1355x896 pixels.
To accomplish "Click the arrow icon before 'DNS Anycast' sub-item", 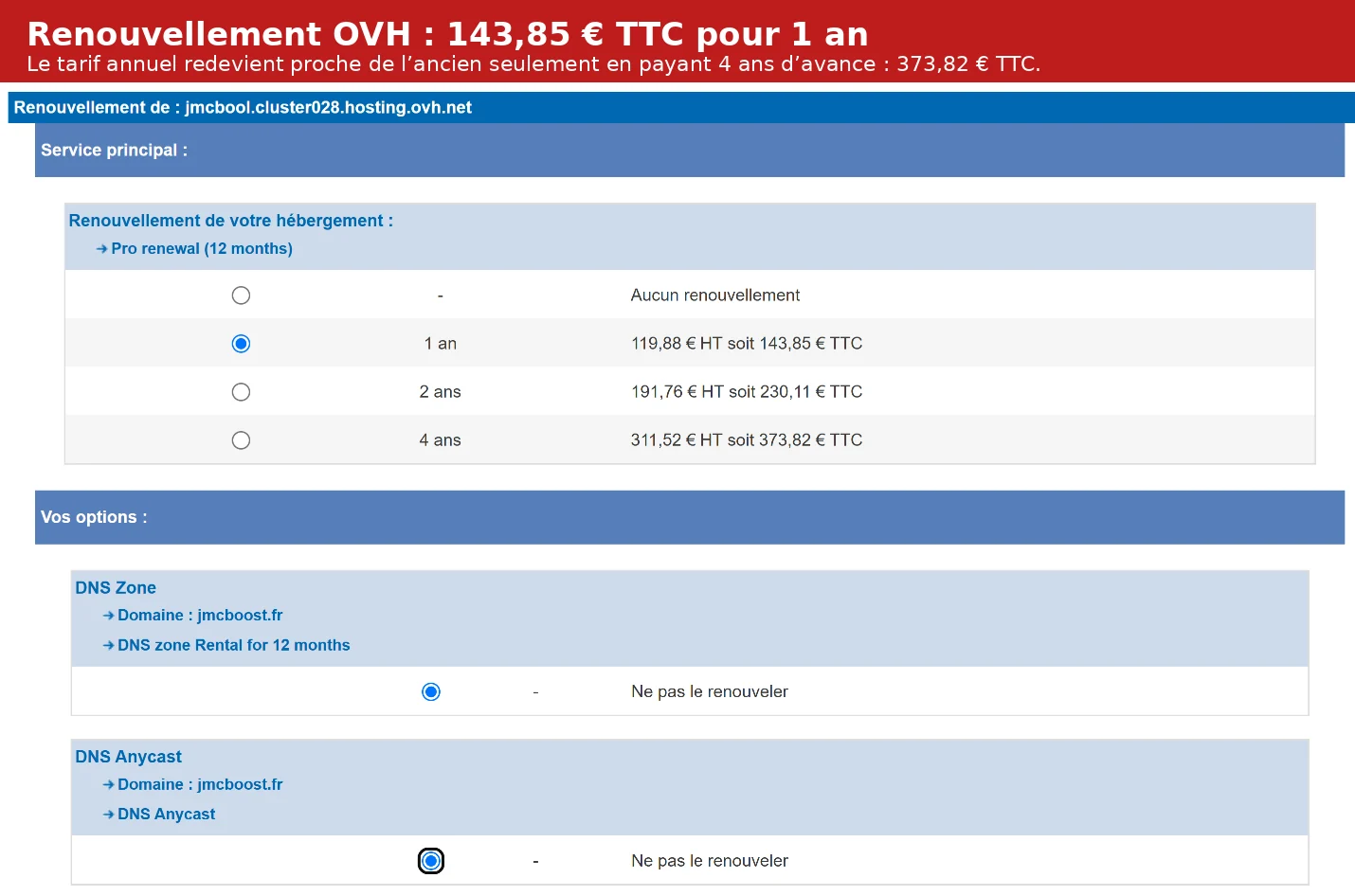I will click(108, 815).
